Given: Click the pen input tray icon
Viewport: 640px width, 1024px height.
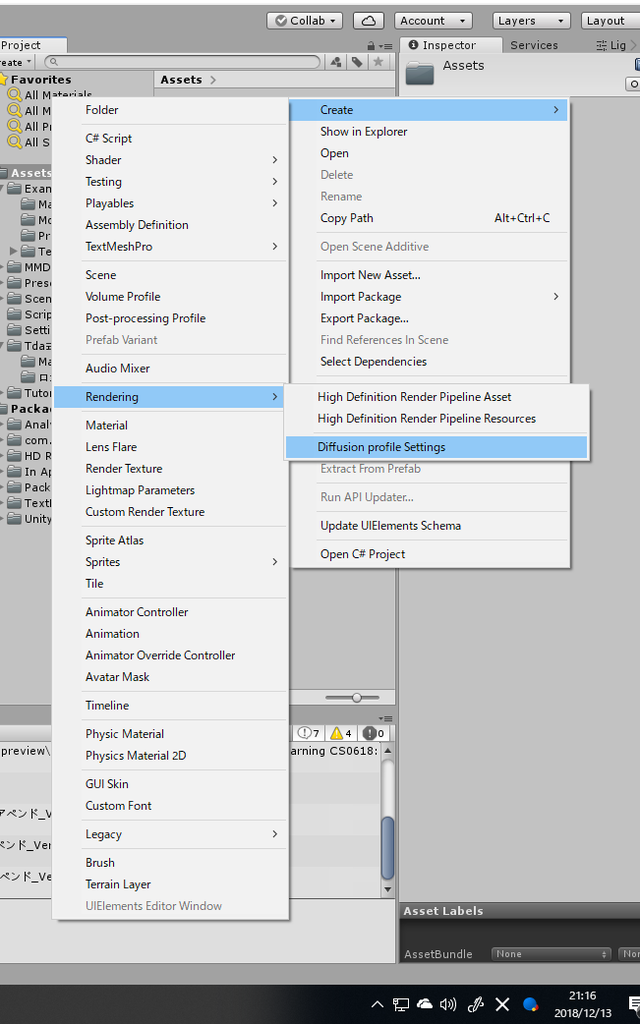Looking at the screenshot, I should tap(476, 1004).
